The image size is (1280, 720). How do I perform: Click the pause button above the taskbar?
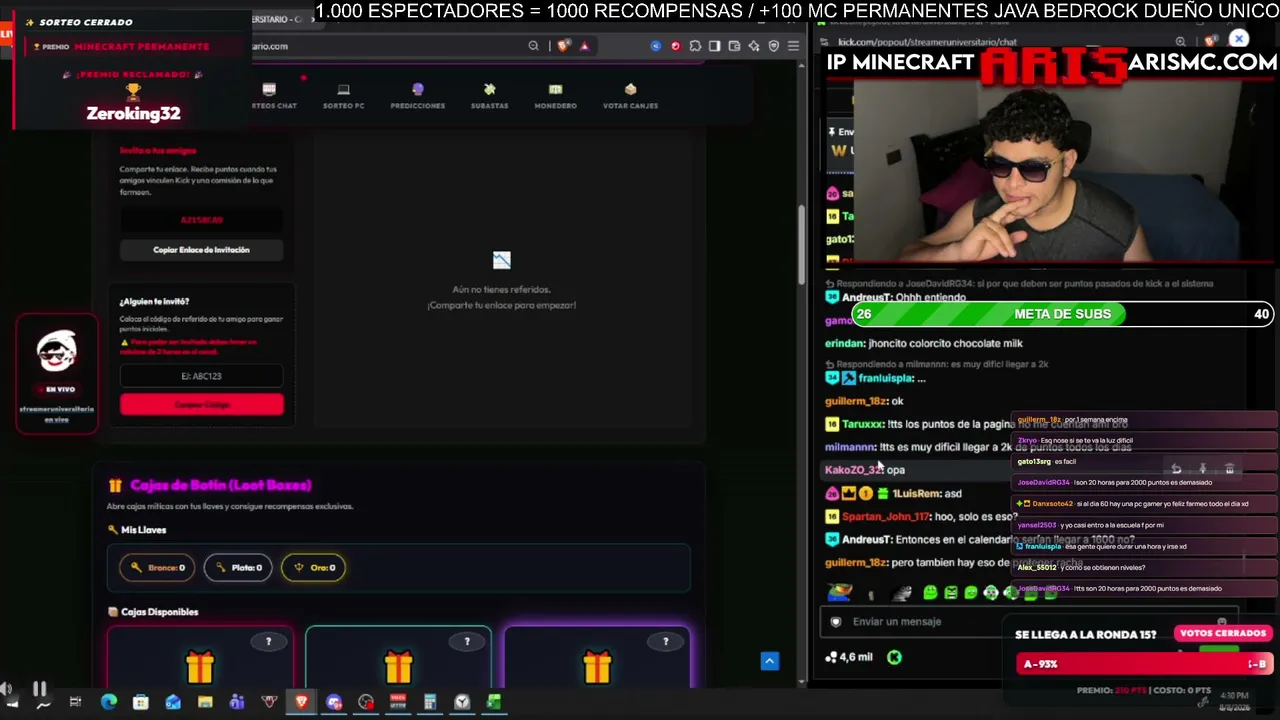point(40,688)
